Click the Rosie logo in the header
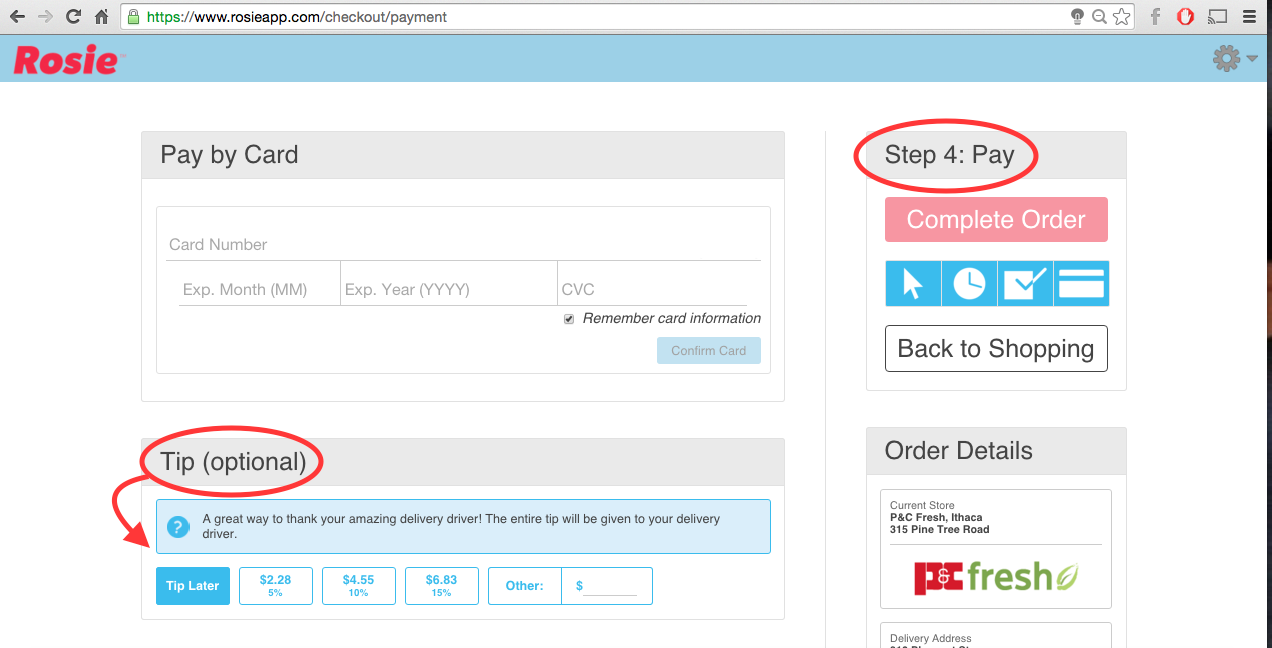 coord(66,60)
